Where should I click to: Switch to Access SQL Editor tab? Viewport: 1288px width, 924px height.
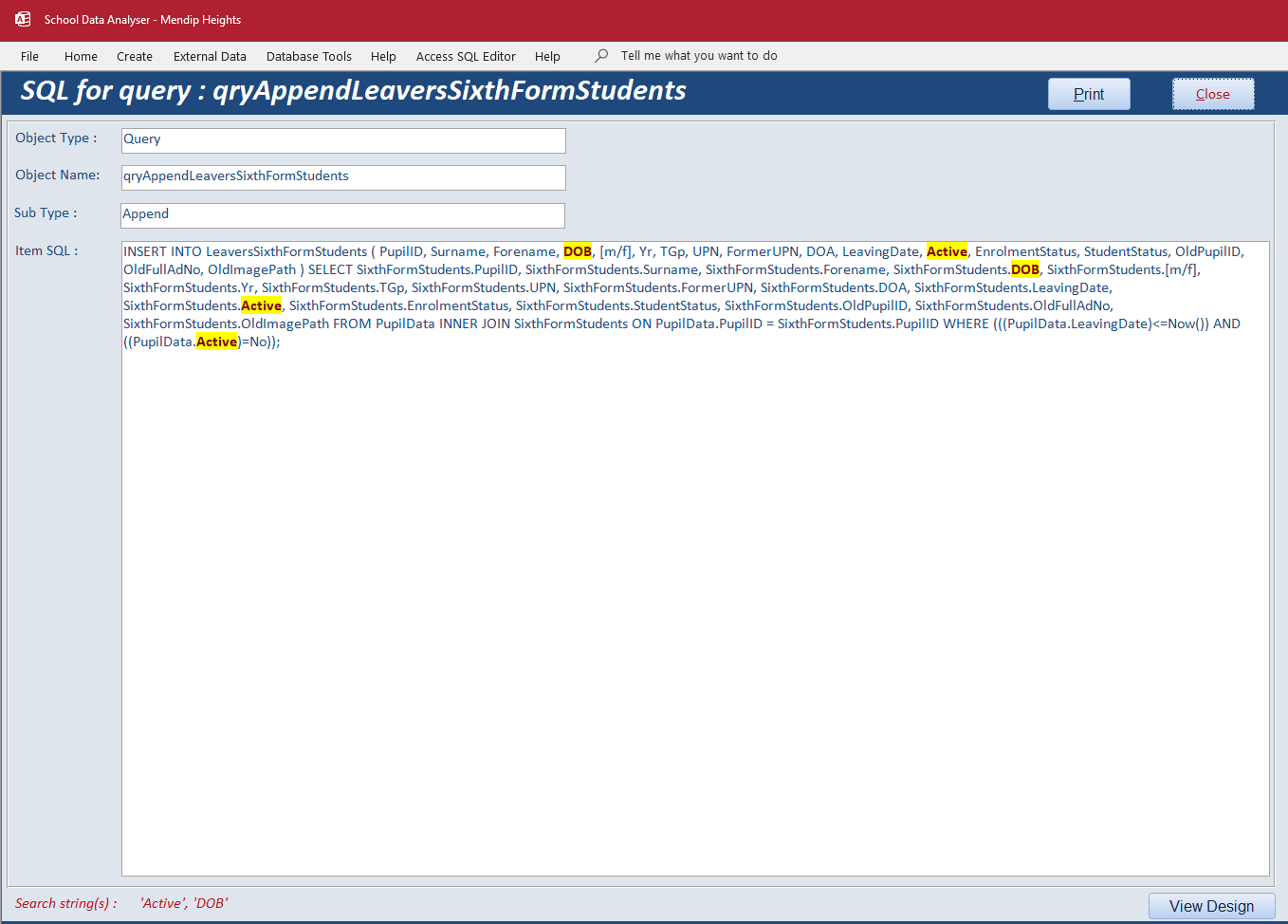(x=466, y=56)
